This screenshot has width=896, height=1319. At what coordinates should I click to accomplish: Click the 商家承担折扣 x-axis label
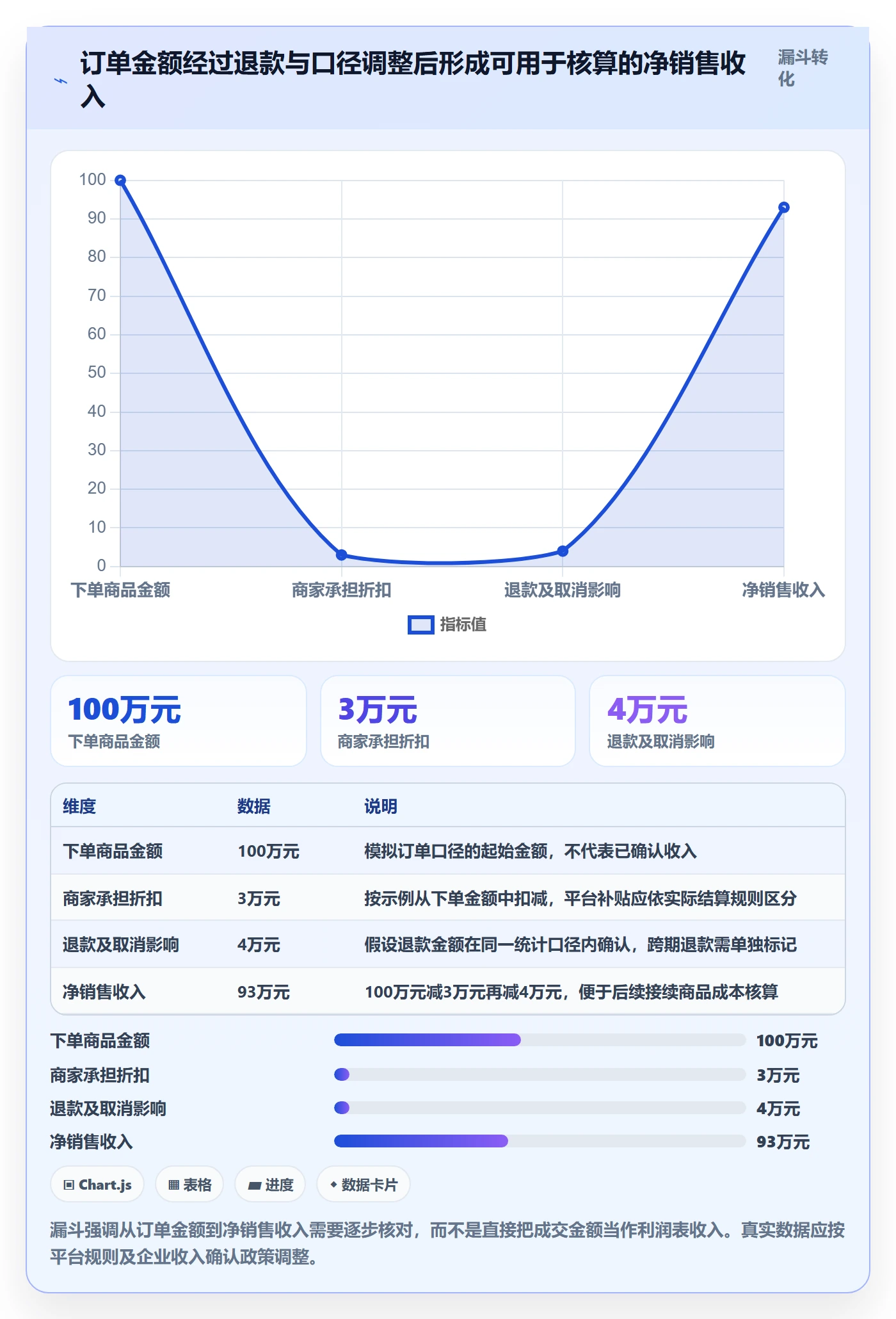(x=342, y=590)
